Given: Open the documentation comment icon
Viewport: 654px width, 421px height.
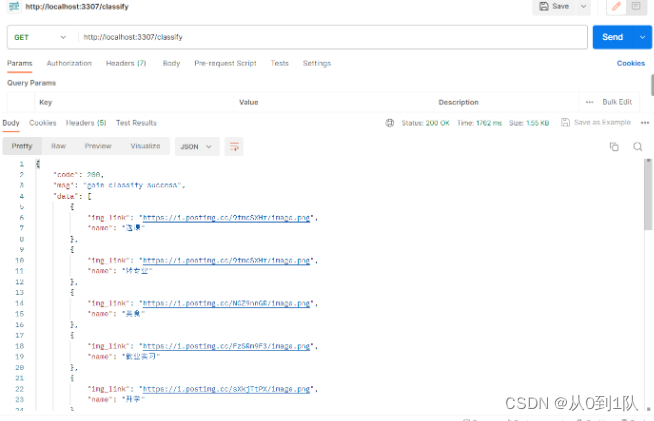Looking at the screenshot, I should [636, 6].
